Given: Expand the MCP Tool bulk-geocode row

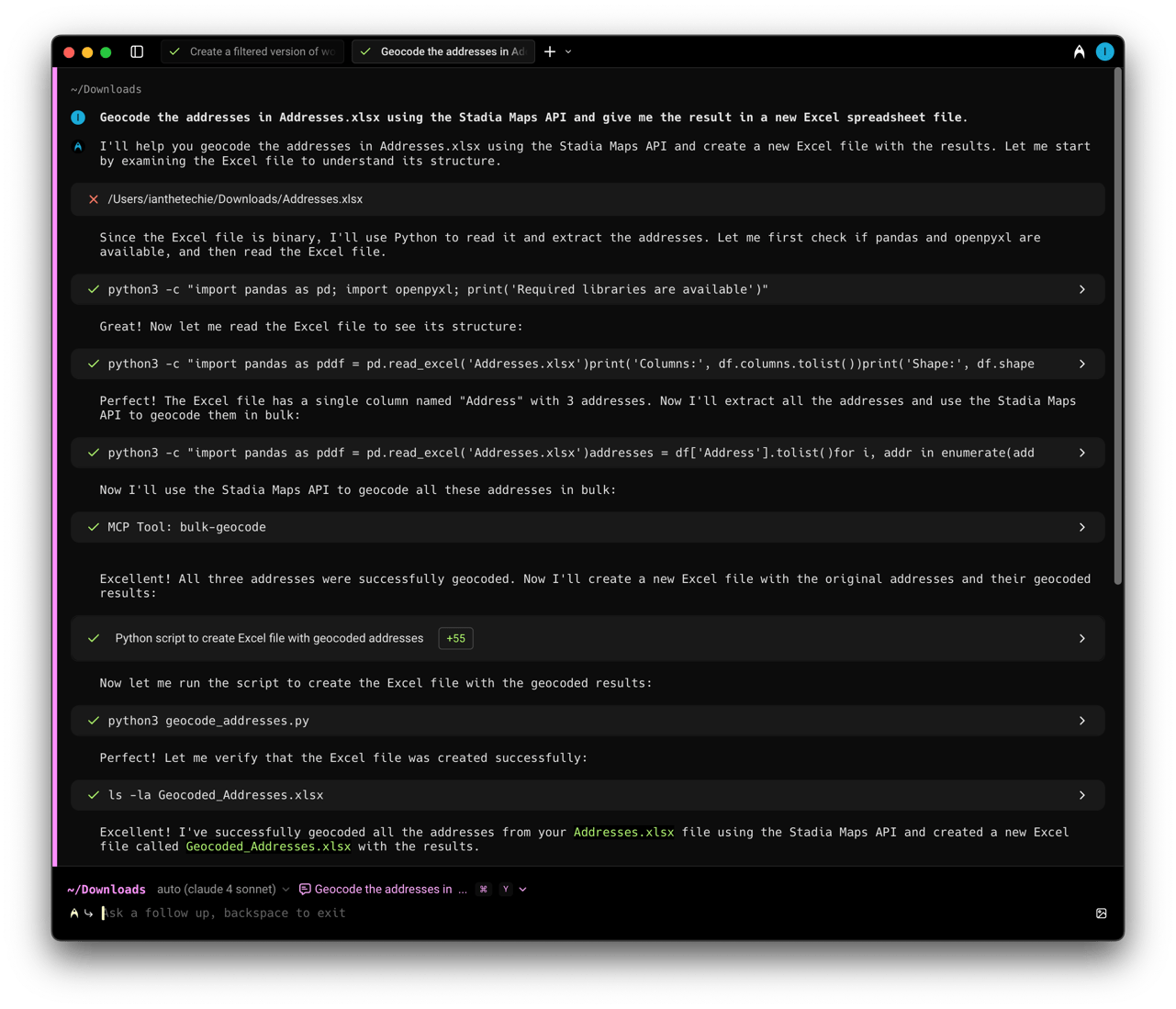Looking at the screenshot, I should click(1082, 527).
